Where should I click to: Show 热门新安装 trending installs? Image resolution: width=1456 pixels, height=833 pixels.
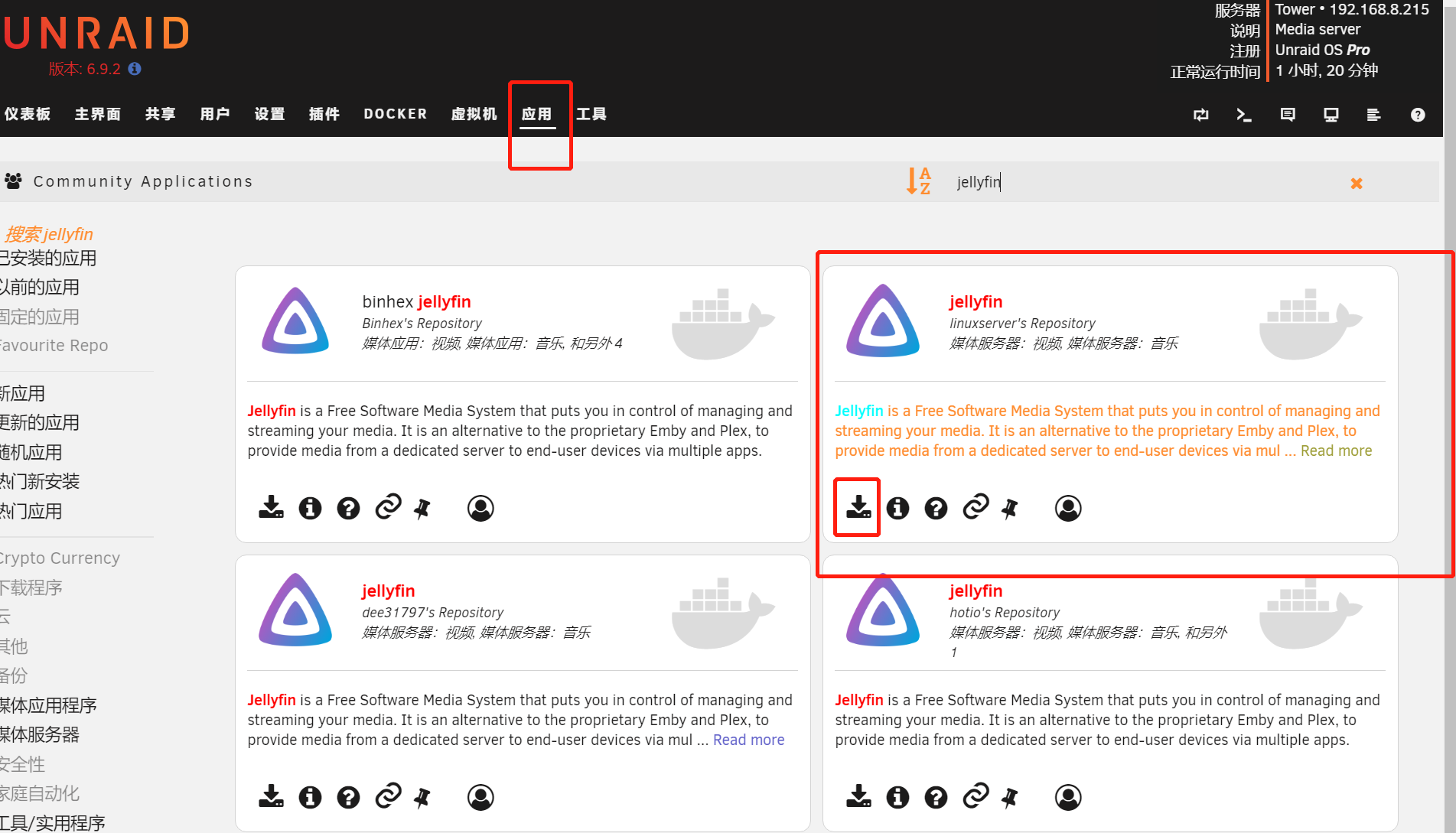coord(39,481)
